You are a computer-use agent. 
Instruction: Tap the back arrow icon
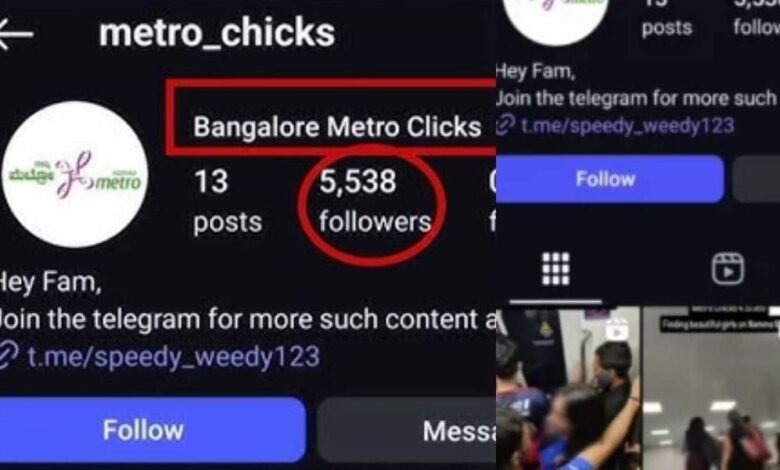pos(15,34)
